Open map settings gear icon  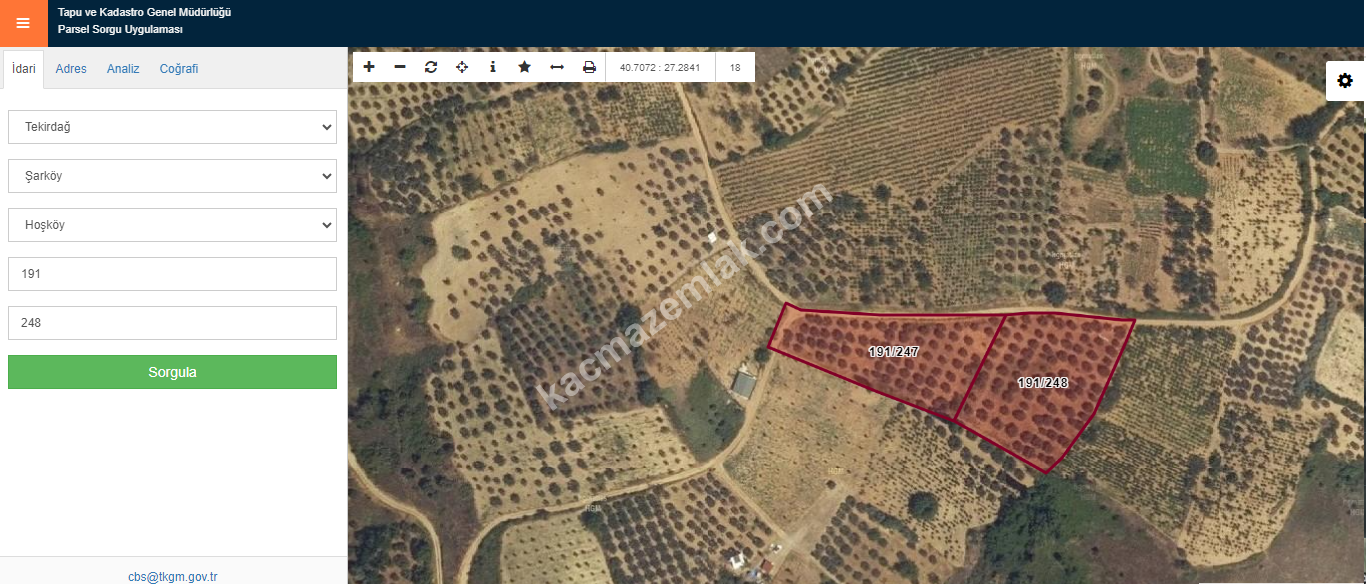click(x=1345, y=81)
